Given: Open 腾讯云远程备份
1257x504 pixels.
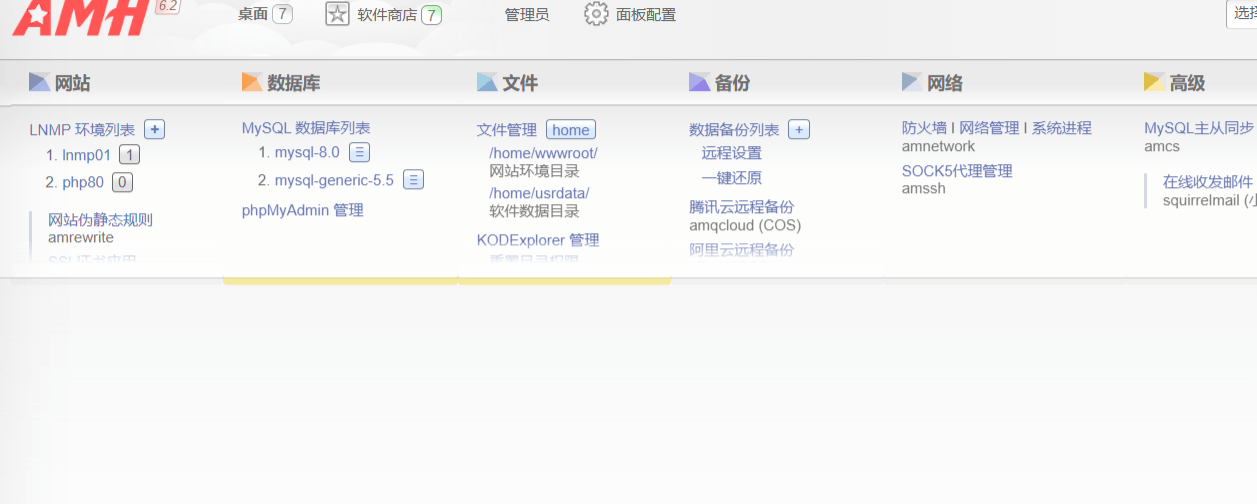Looking at the screenshot, I should point(742,207).
